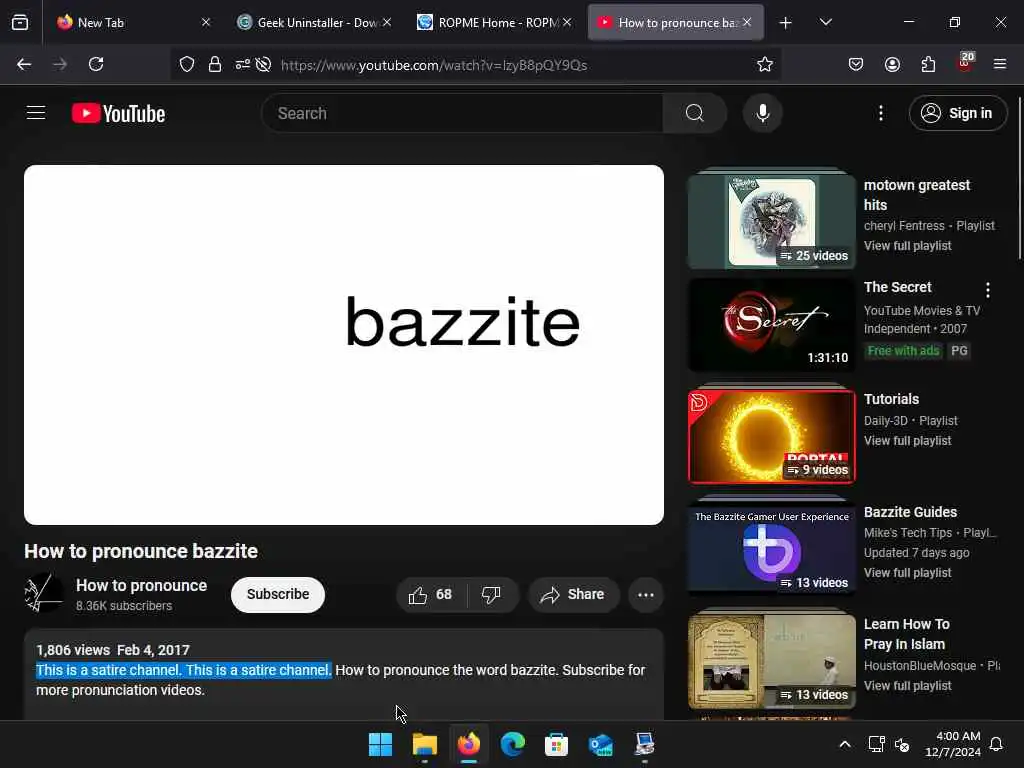This screenshot has width=1024, height=768.
Task: Subscribe to How to pronounce channel
Action: (278, 594)
